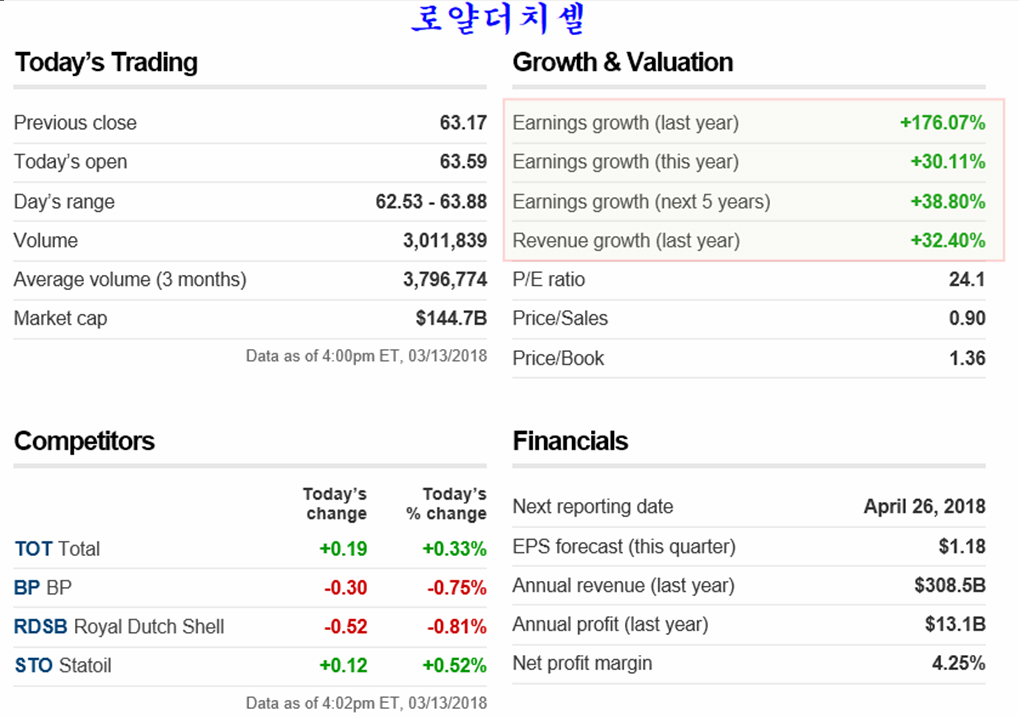Click the BP ticker link
This screenshot has height=720, width=1019.
point(28,588)
